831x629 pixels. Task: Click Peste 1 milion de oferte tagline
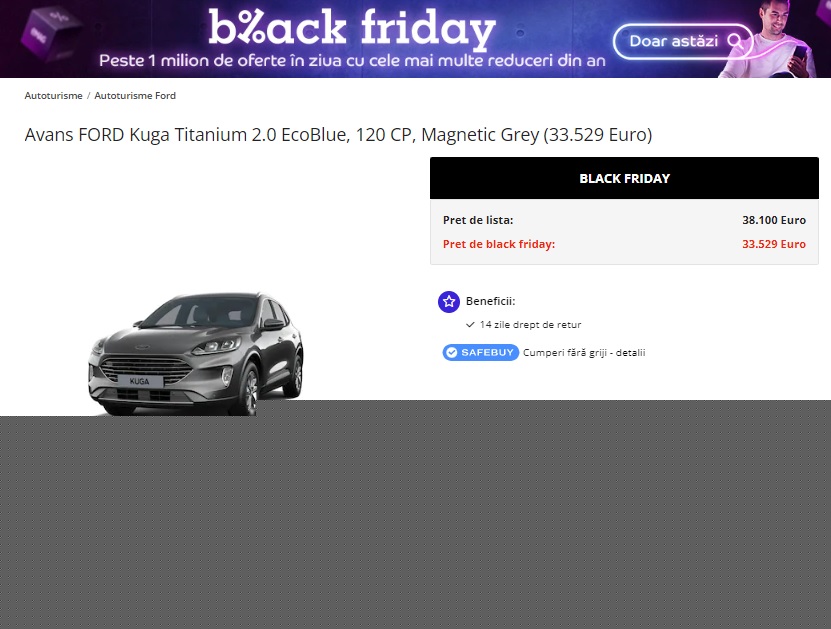click(352, 60)
